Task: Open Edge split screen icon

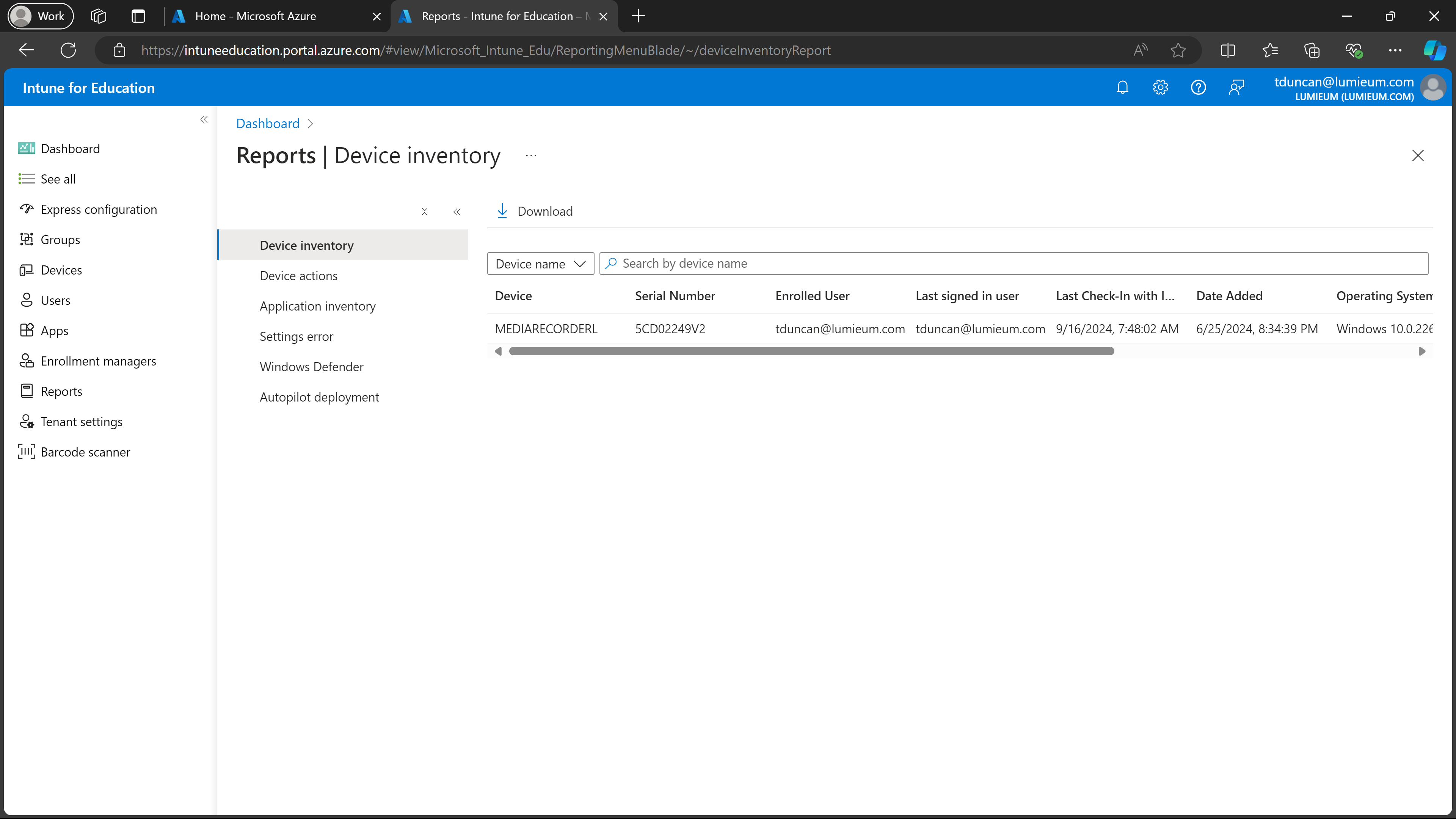Action: click(1228, 50)
